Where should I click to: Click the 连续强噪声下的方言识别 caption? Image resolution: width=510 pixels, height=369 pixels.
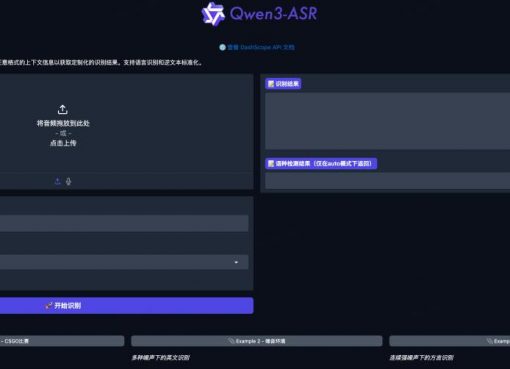pyautogui.click(x=421, y=358)
